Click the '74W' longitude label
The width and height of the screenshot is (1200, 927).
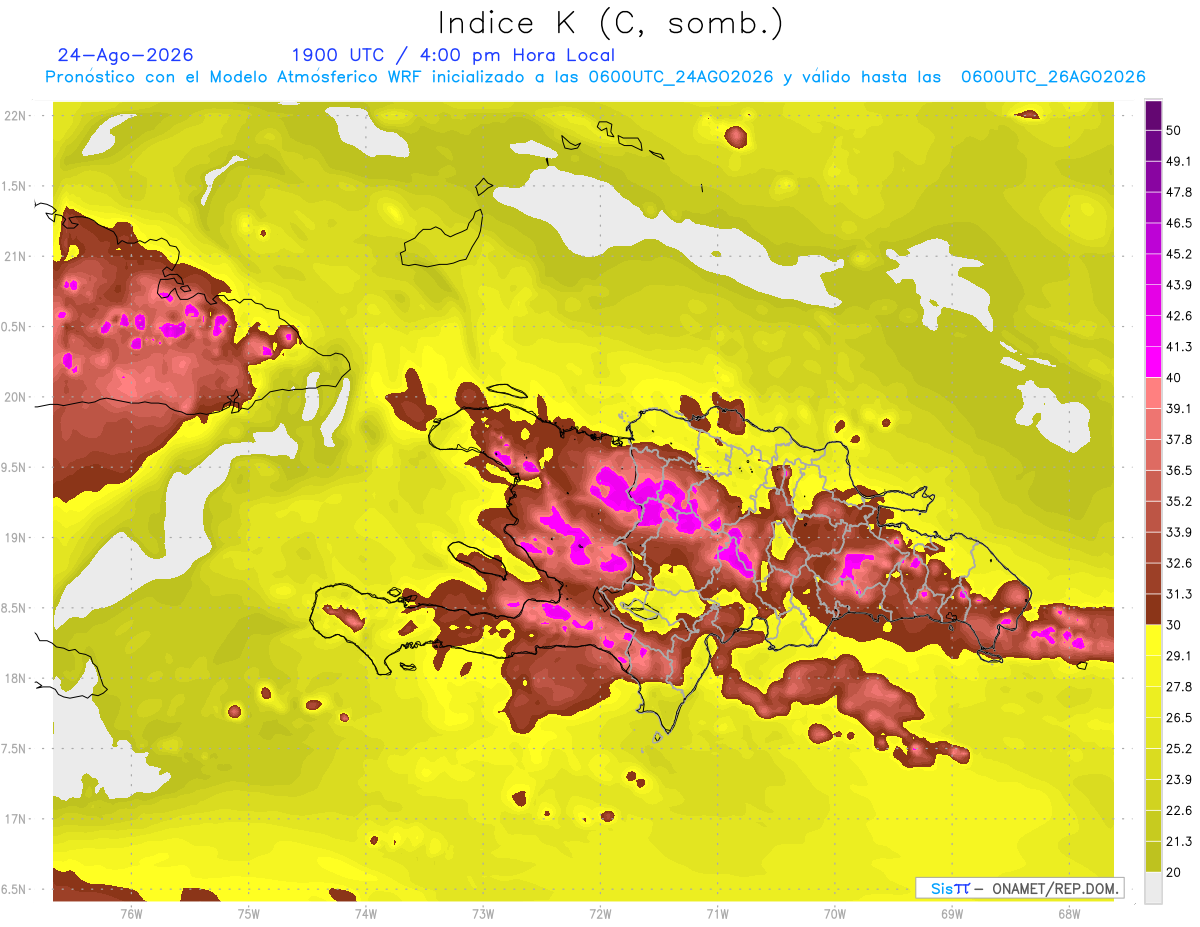366,913
